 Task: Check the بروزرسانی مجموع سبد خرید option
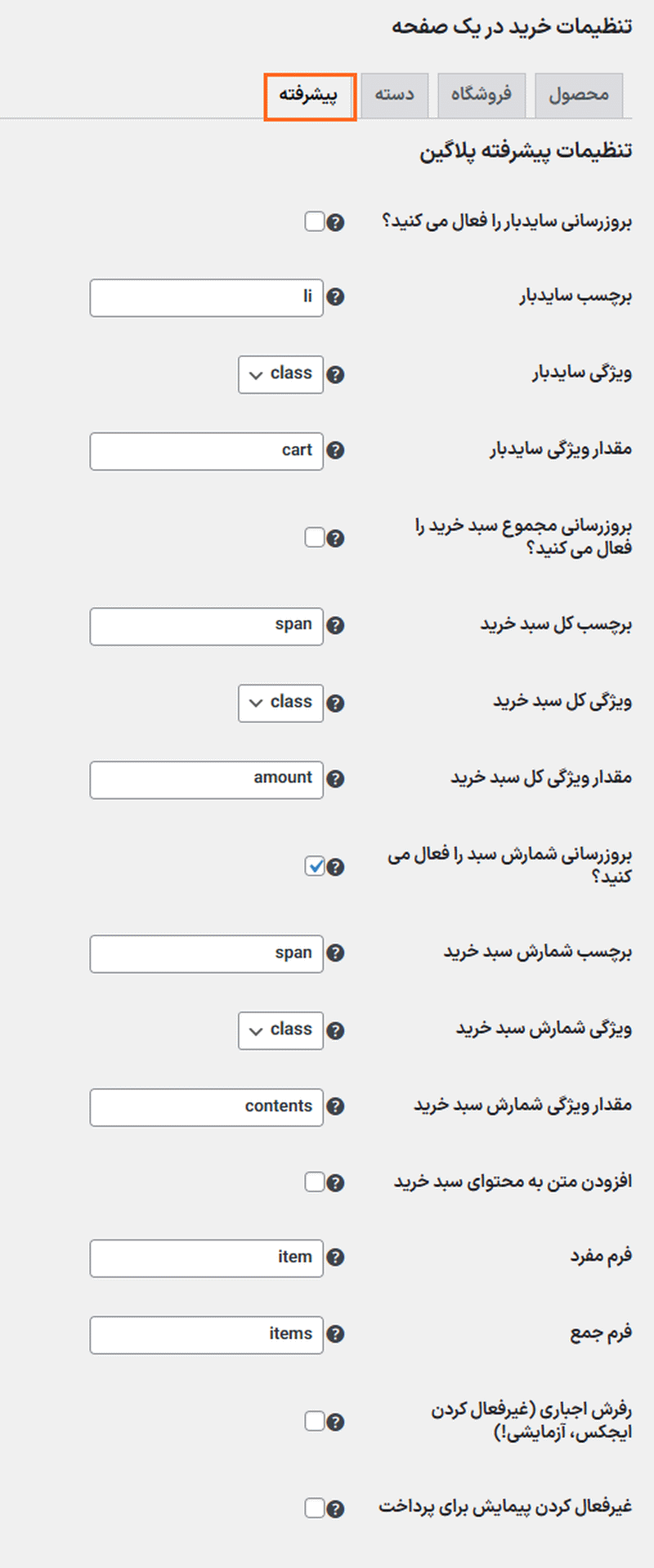click(x=313, y=537)
